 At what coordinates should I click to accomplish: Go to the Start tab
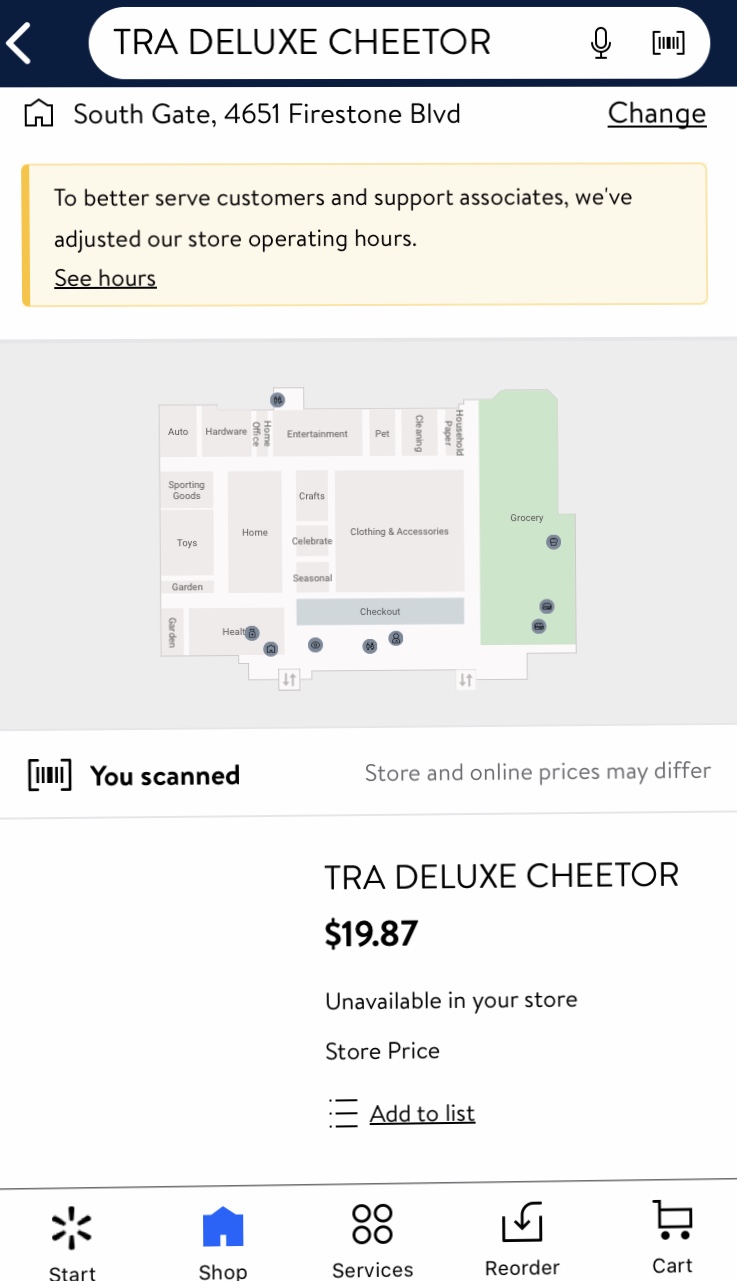[72, 1238]
